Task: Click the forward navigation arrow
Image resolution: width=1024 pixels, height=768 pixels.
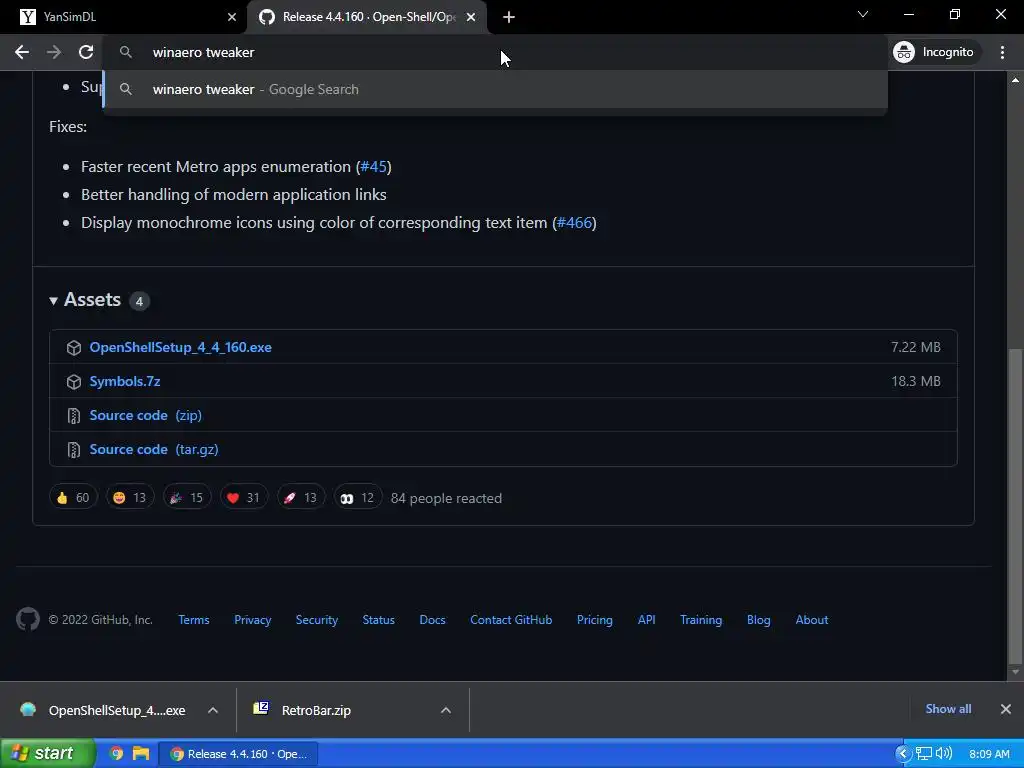Action: (54, 52)
